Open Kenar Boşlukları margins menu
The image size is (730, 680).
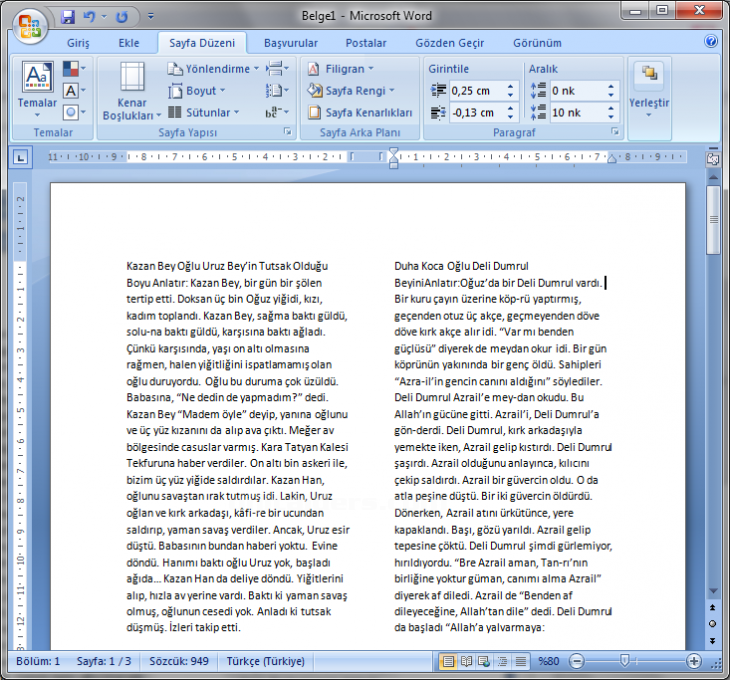(x=132, y=91)
